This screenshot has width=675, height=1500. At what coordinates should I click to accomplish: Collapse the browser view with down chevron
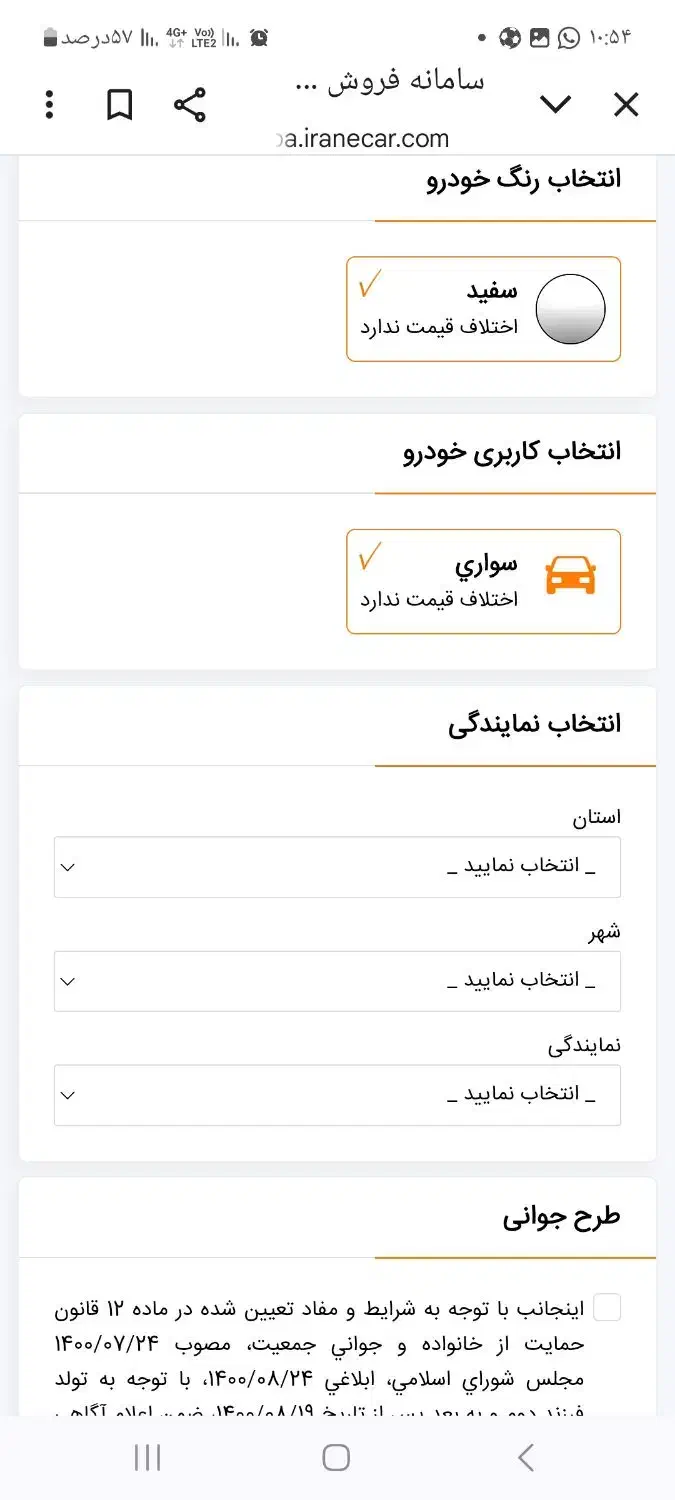tap(555, 105)
